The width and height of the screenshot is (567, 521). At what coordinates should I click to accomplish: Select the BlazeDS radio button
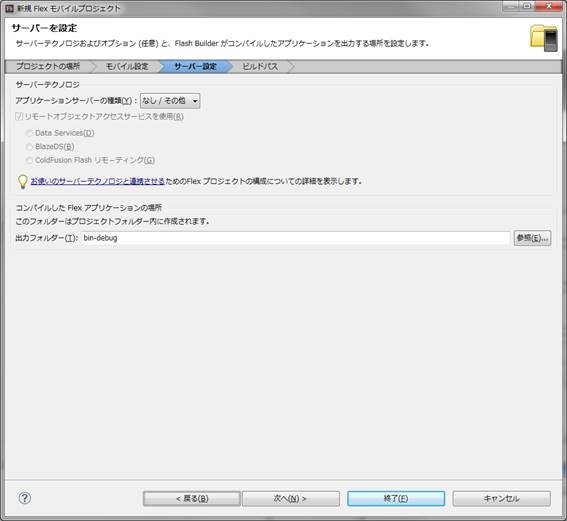30,146
